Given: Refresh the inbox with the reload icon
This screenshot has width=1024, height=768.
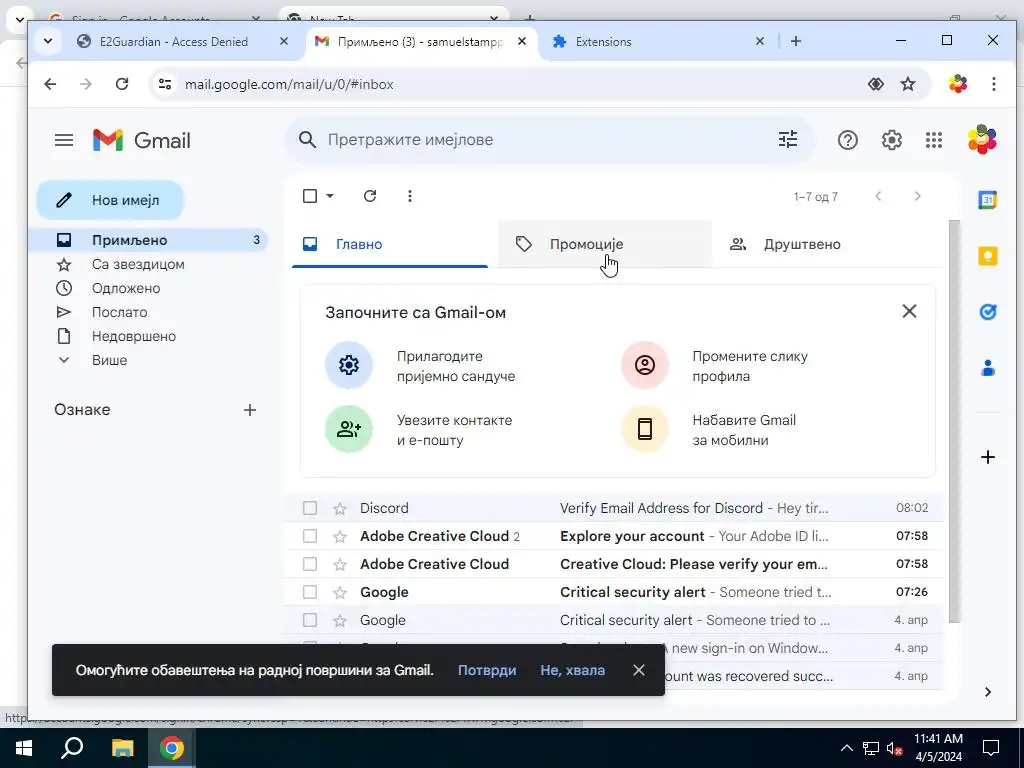Looking at the screenshot, I should click(x=370, y=196).
